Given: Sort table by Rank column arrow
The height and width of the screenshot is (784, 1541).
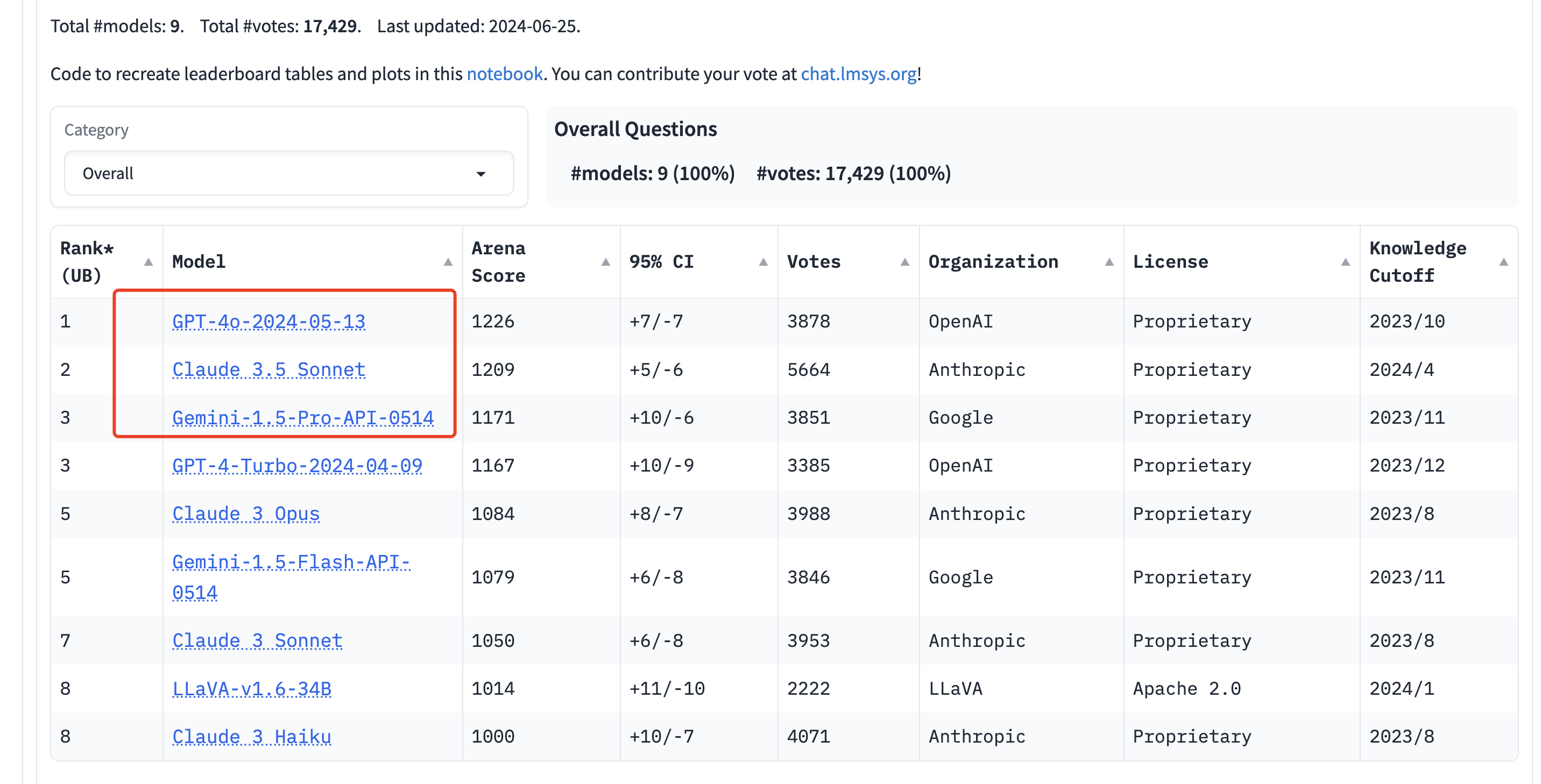Looking at the screenshot, I should point(149,262).
